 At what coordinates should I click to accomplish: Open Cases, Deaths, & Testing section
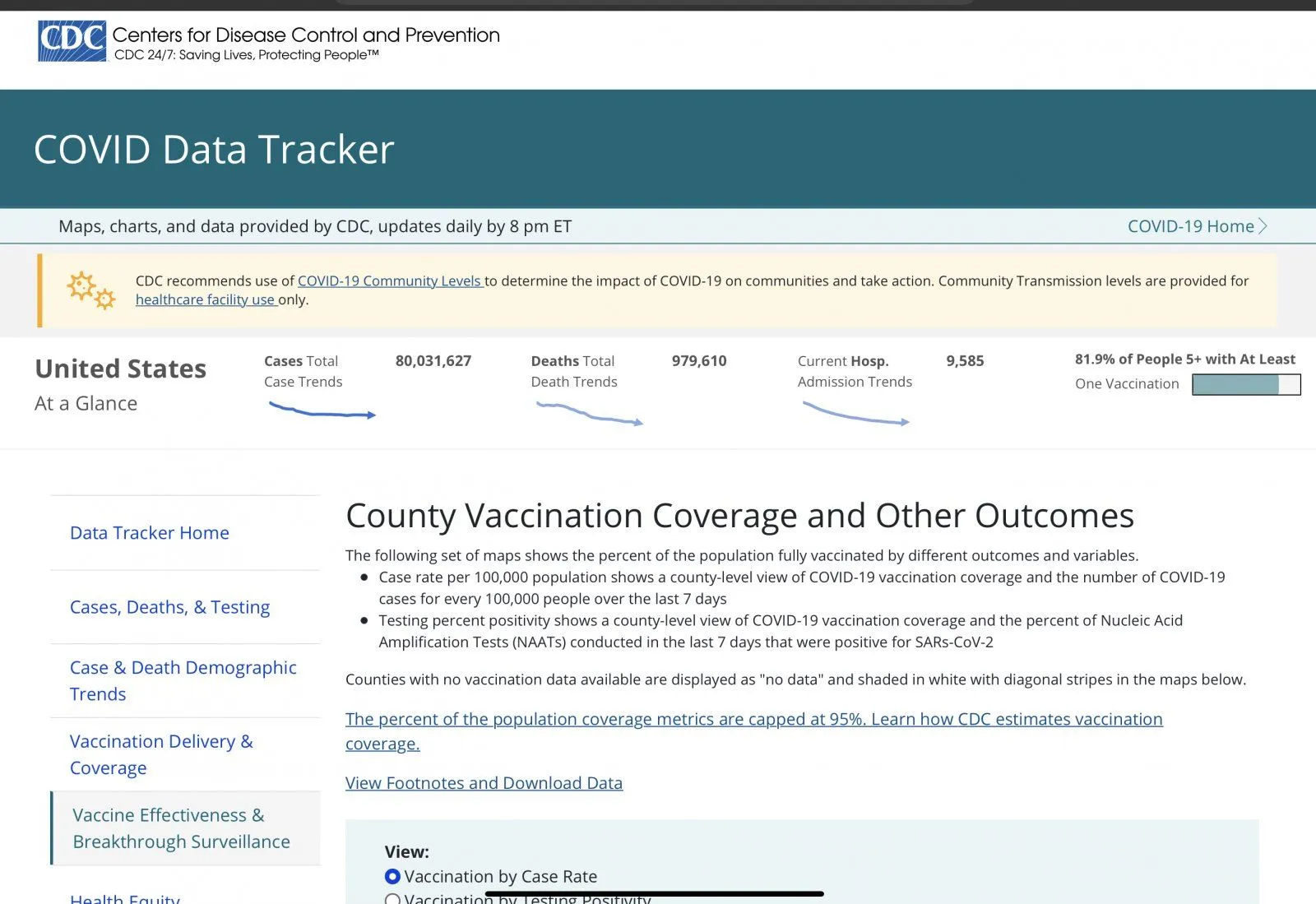coord(169,607)
